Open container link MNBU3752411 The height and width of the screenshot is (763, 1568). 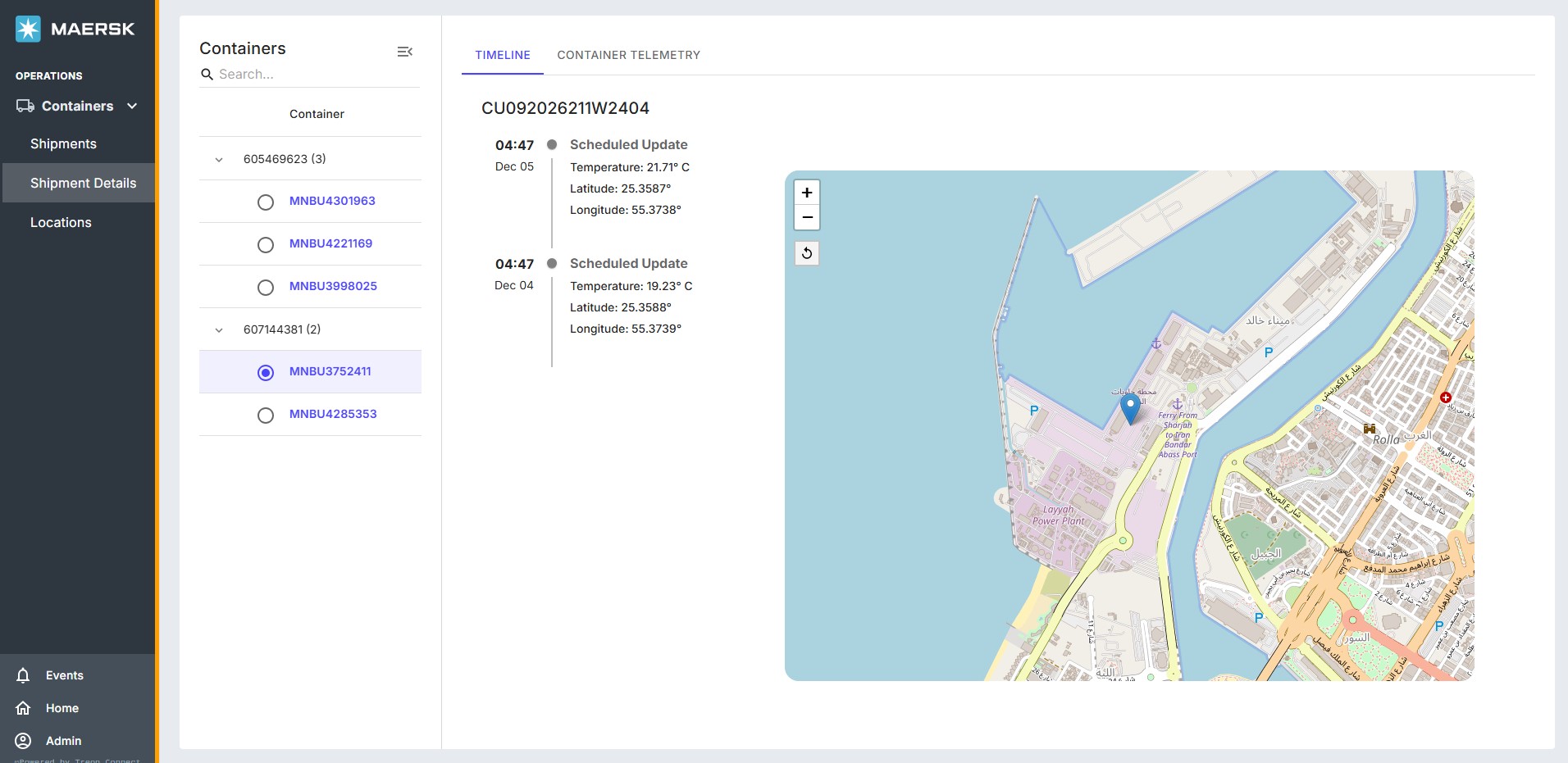pos(330,371)
